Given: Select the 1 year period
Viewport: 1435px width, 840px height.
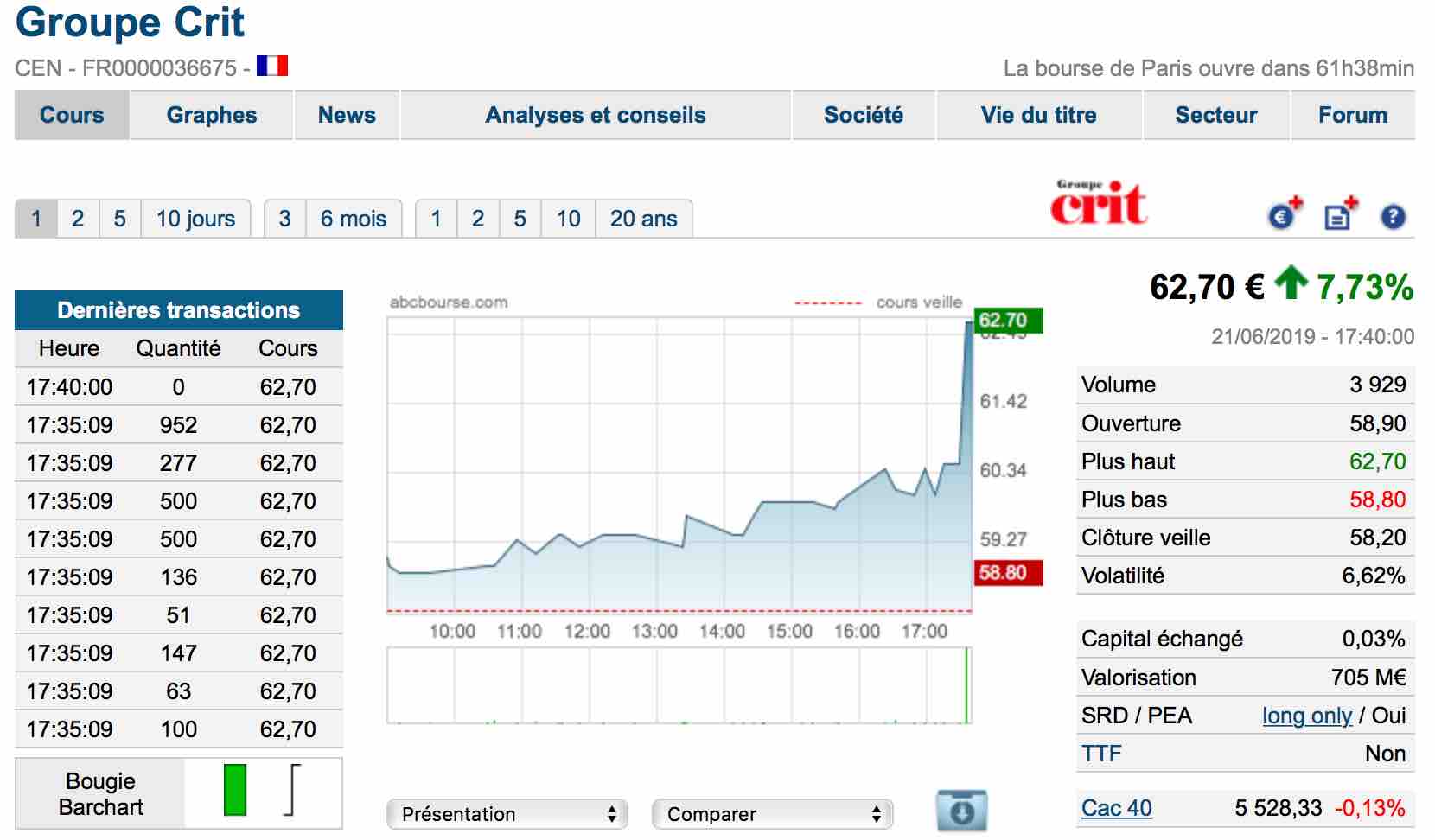Looking at the screenshot, I should point(437,219).
